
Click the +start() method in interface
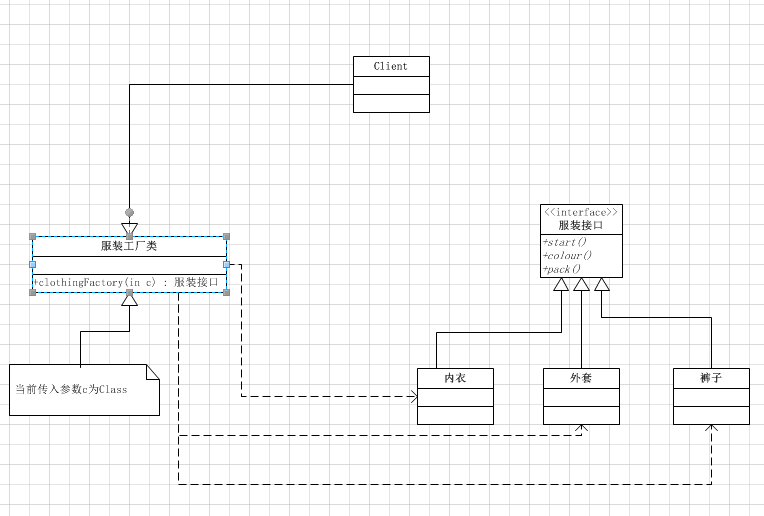coord(565,242)
